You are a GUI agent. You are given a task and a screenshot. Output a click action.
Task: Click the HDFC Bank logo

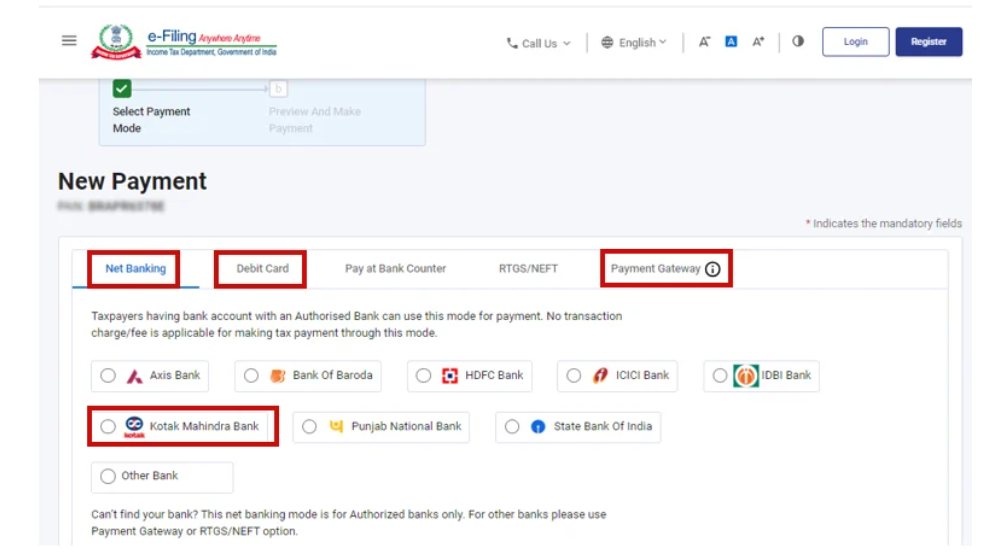coord(450,376)
